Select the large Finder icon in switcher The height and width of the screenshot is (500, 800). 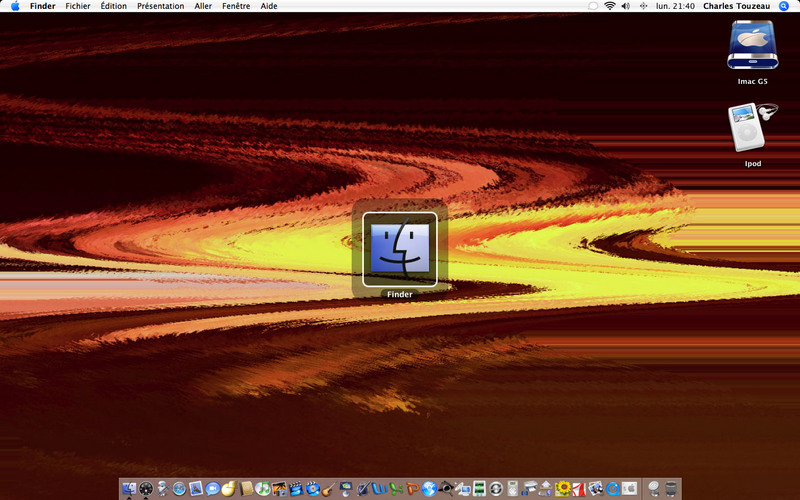point(400,248)
